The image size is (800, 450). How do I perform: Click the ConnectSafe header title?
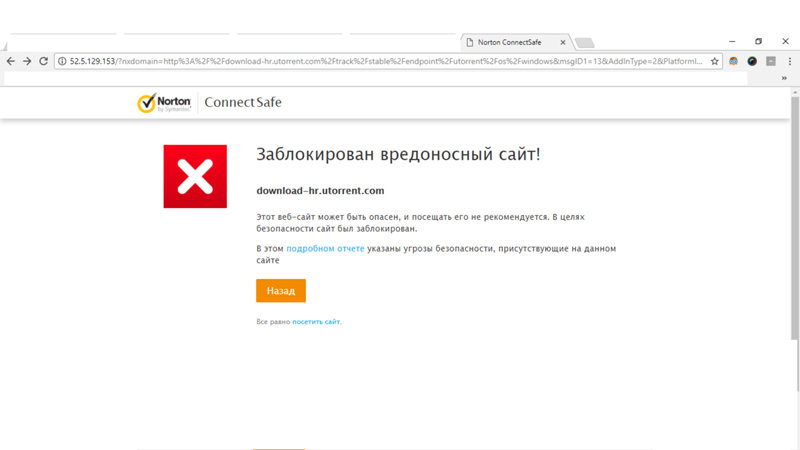point(243,102)
